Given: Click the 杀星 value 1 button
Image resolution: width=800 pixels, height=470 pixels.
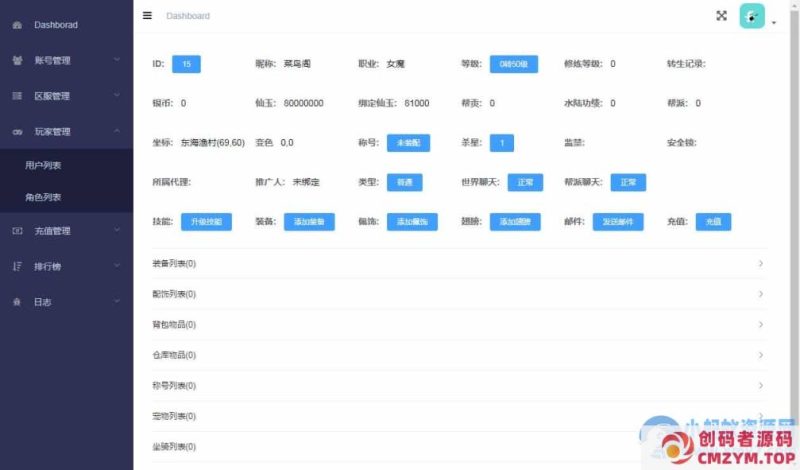Looking at the screenshot, I should pyautogui.click(x=502, y=143).
